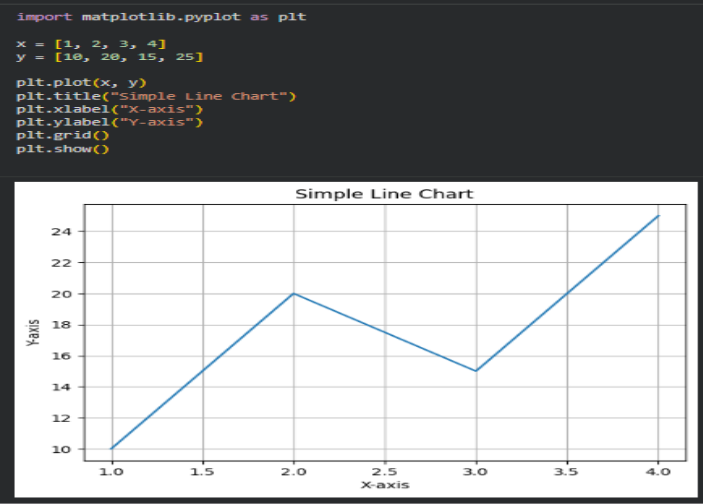The image size is (703, 504).
Task: Click the 2.5 tick label on the x-axis
Action: coord(384,469)
